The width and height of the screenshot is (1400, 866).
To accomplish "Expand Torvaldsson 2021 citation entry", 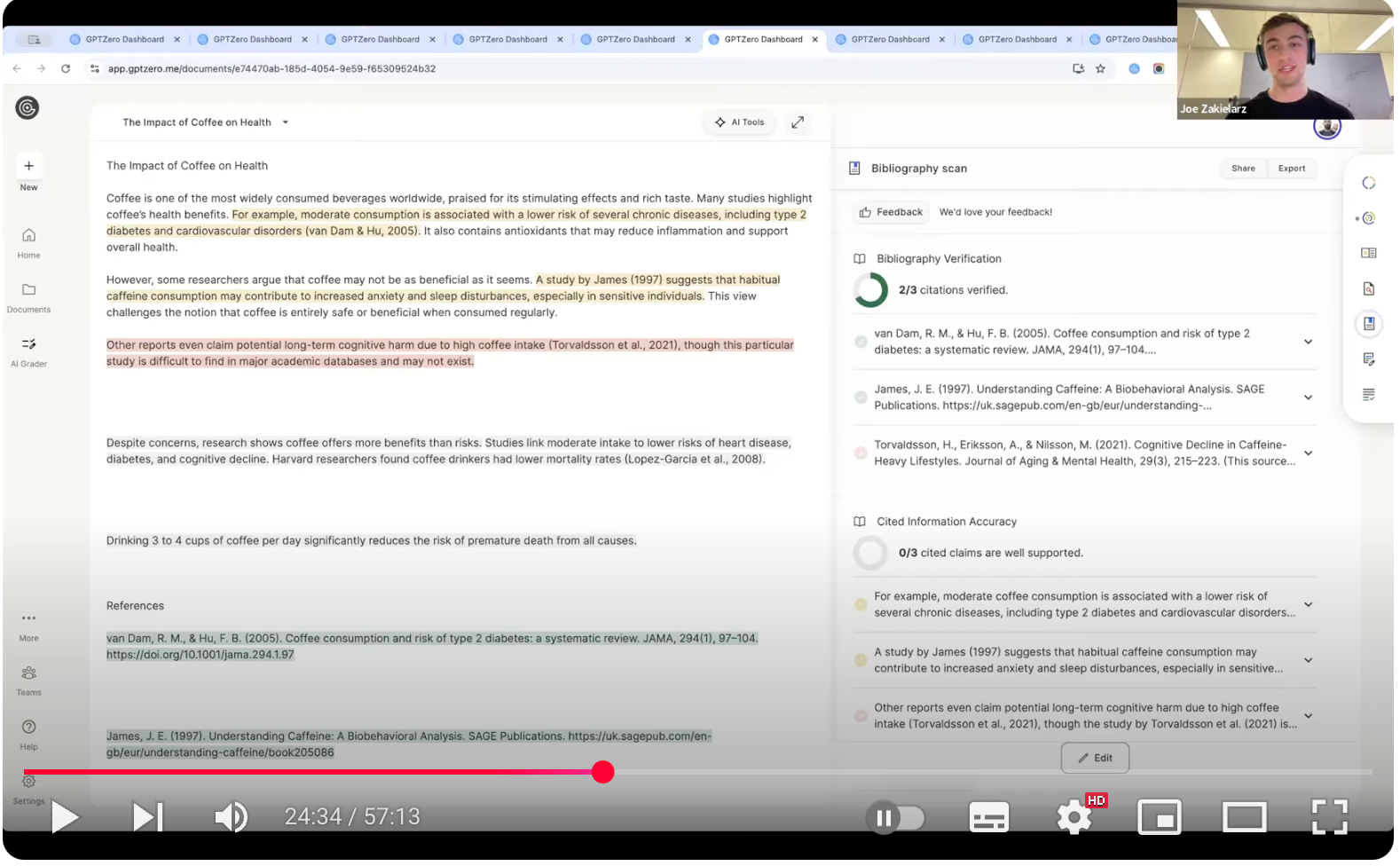I will [1308, 453].
